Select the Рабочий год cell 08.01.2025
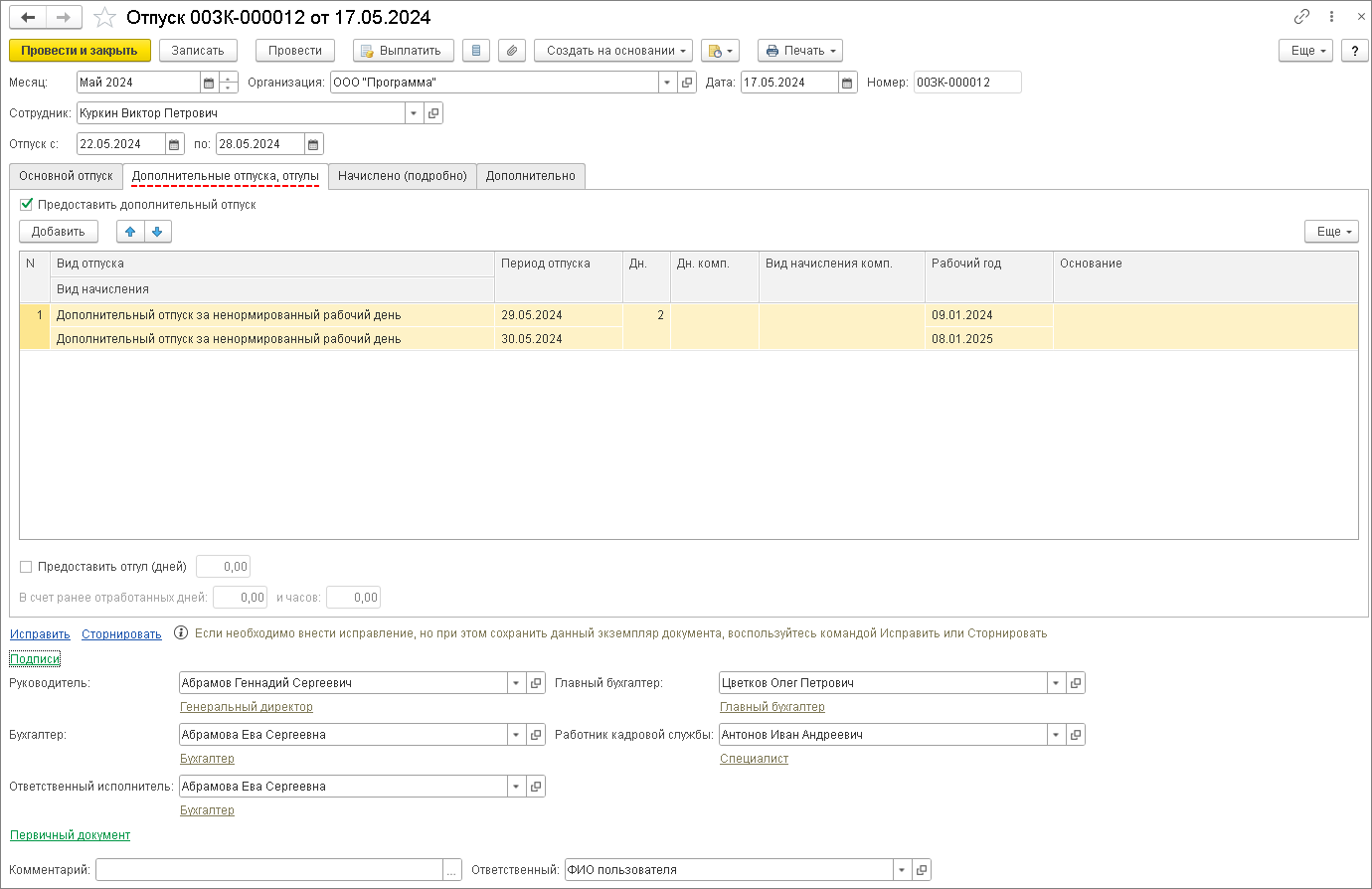Screen dimensions: 1372x889 (x=989, y=339)
